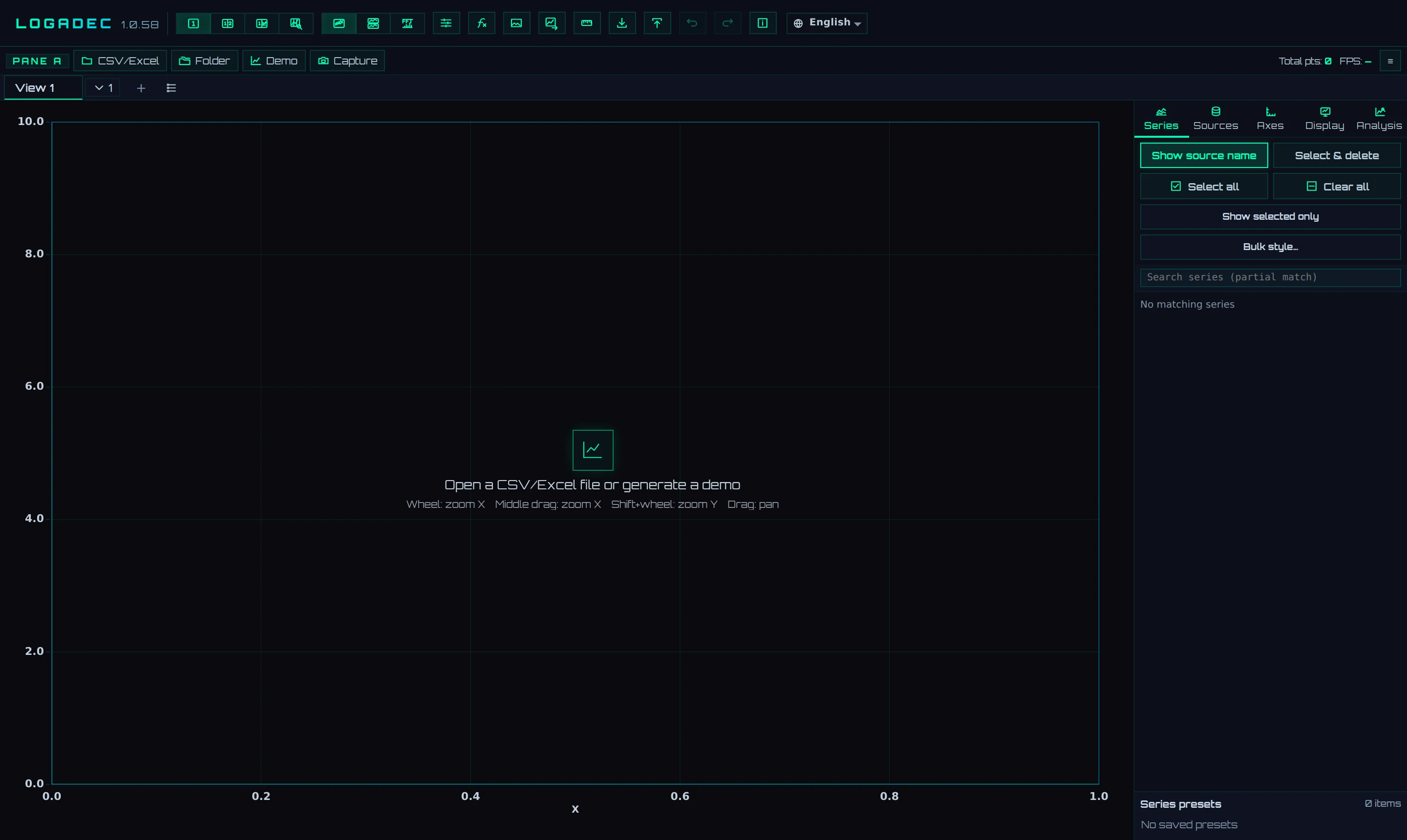Click Select all series
Viewport: 1407px width, 840px height.
(x=1204, y=186)
